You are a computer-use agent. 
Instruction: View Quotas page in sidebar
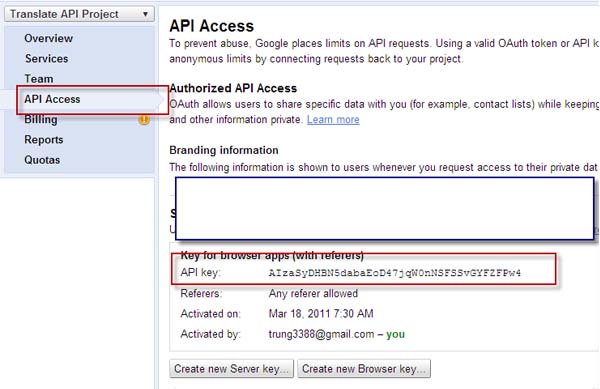pos(42,160)
